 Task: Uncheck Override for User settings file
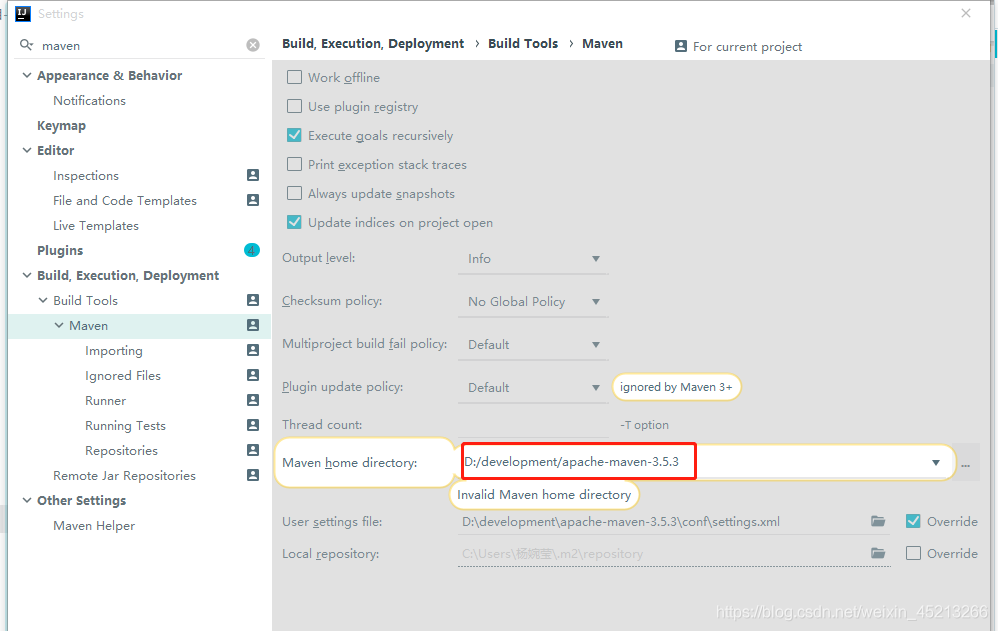[x=913, y=521]
